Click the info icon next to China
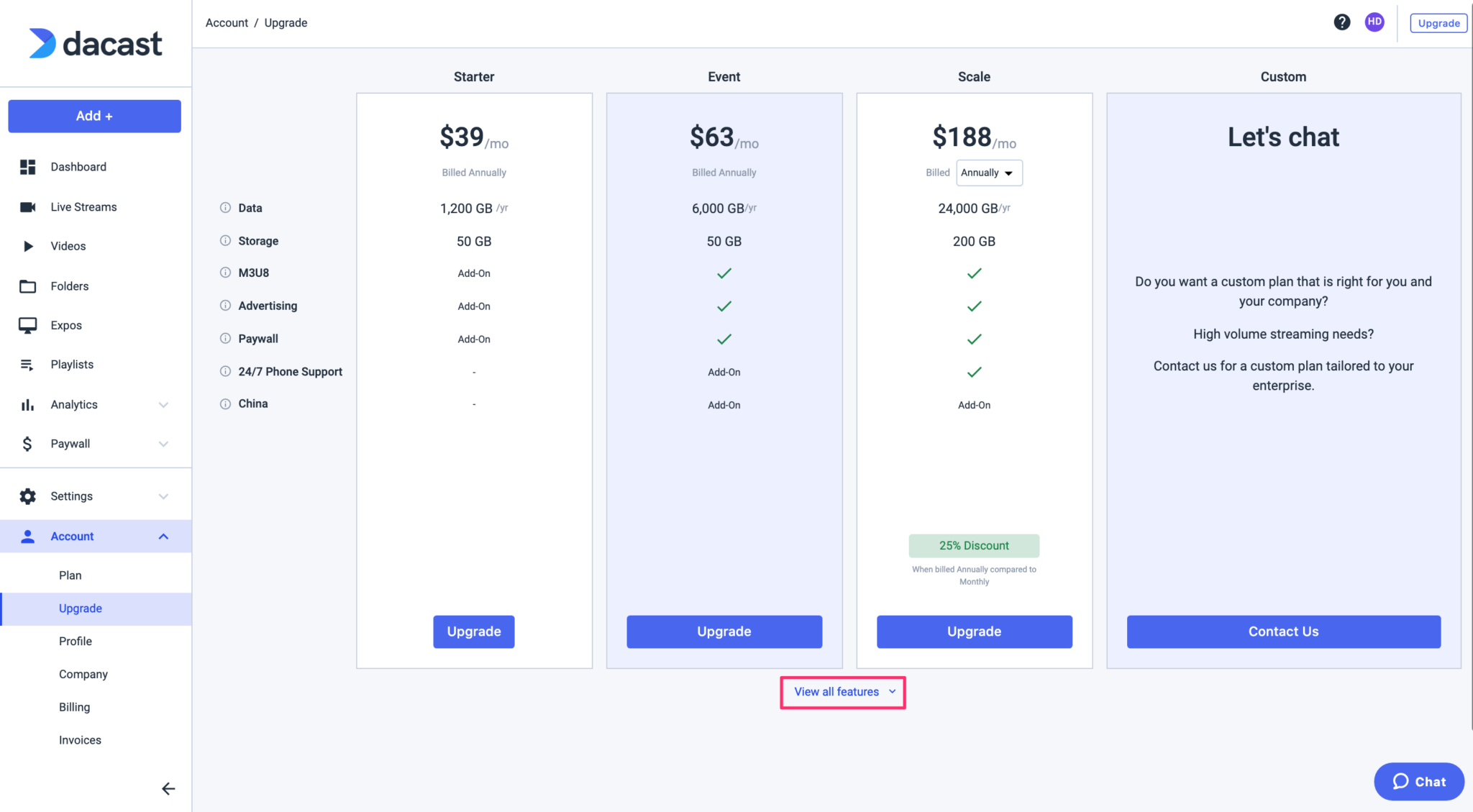 point(225,404)
